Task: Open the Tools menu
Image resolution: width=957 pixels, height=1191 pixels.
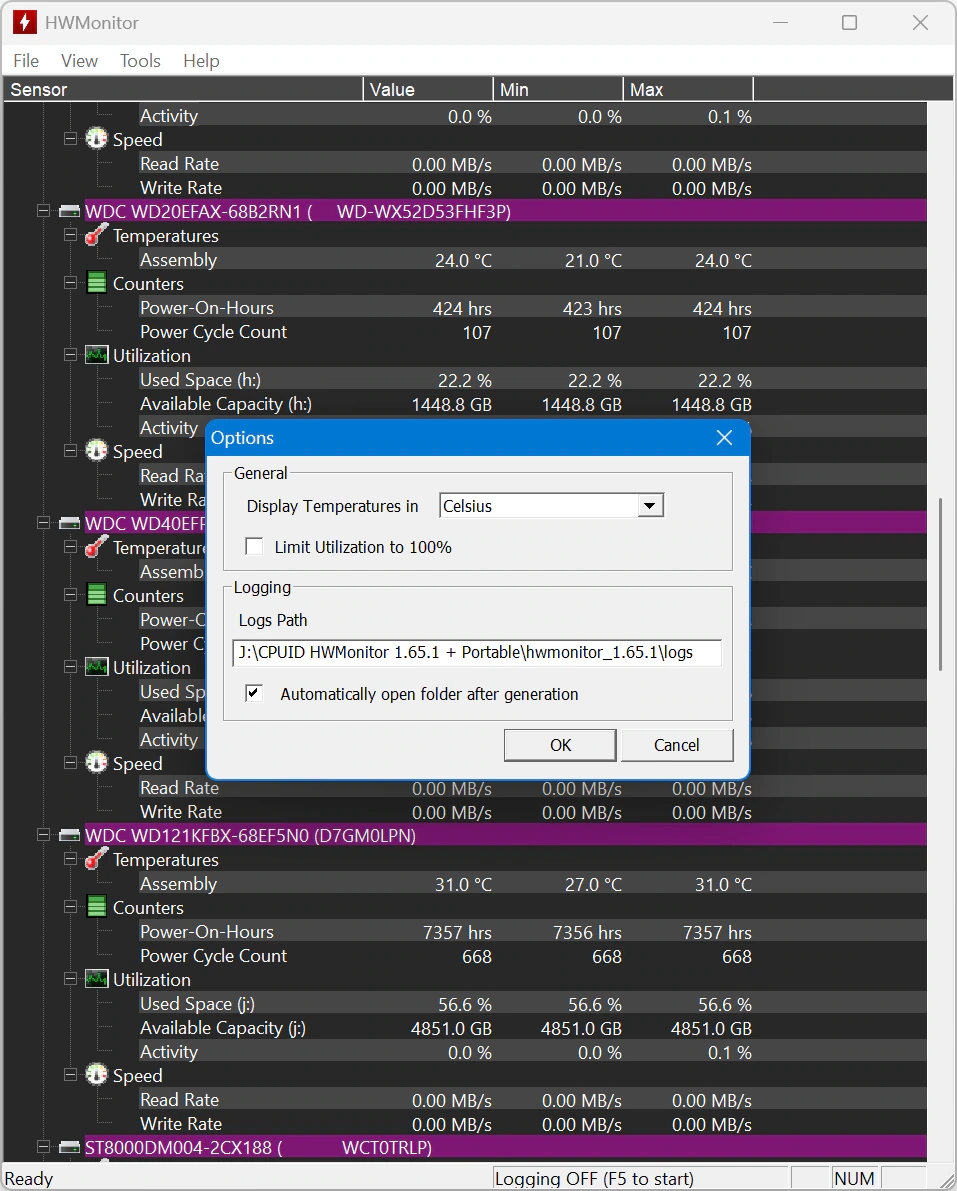Action: (x=141, y=61)
